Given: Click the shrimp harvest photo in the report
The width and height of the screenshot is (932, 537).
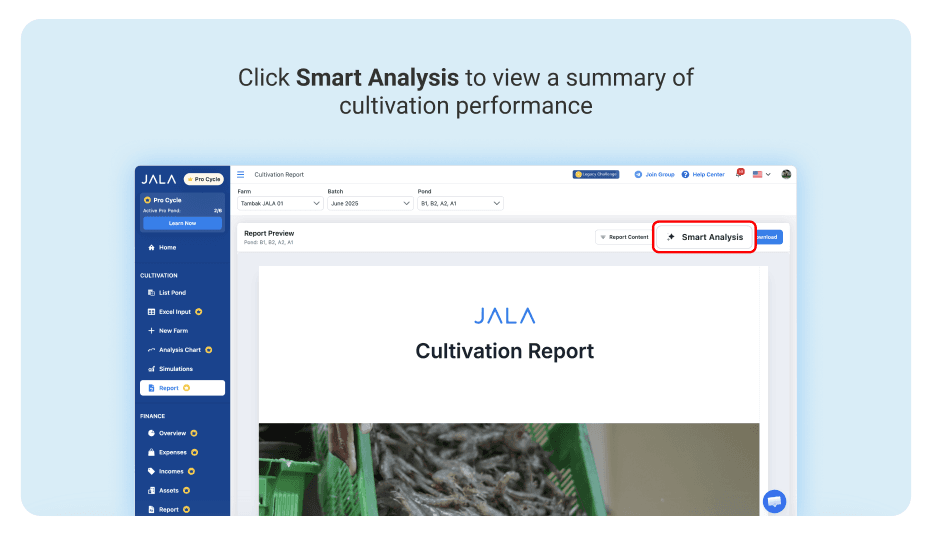Looking at the screenshot, I should click(x=509, y=469).
